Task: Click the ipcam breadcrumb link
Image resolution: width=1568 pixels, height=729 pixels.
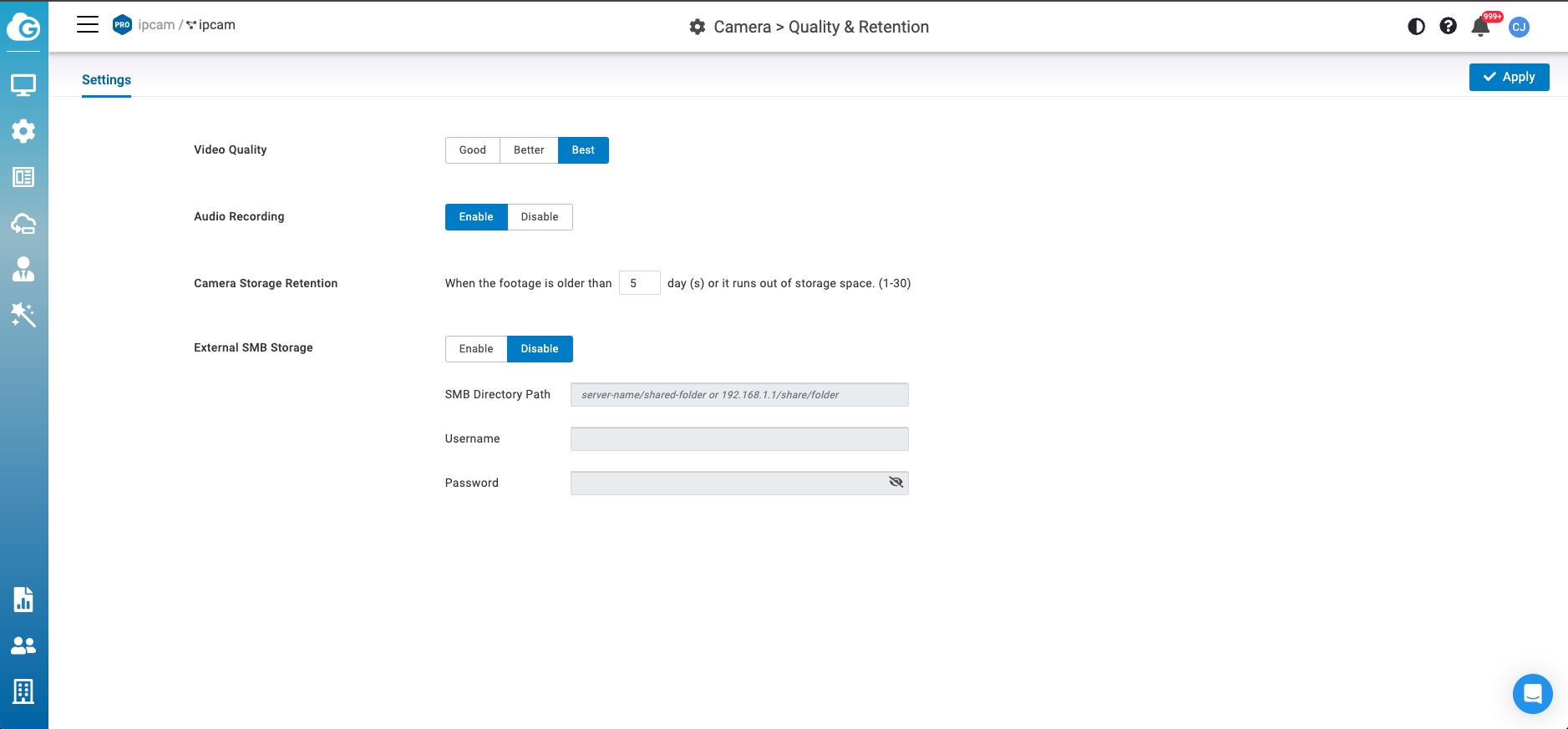Action: coord(156,25)
